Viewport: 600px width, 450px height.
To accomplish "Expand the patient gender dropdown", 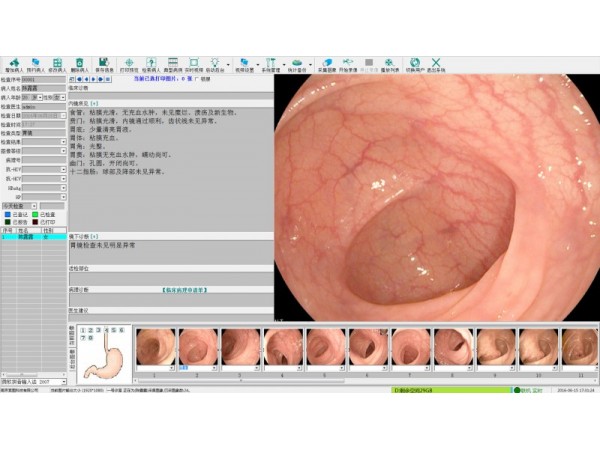I will pos(64,97).
